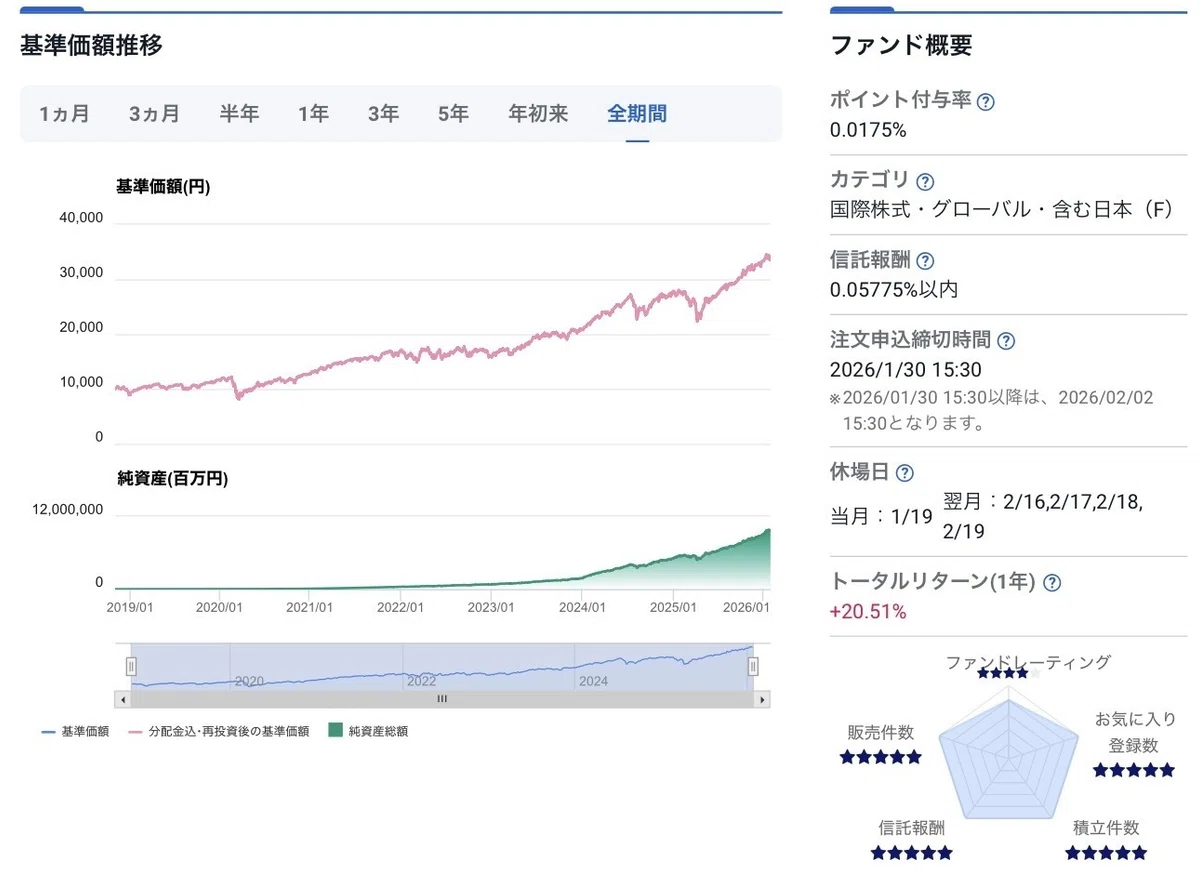Open help icon beside 信託報酬

coord(925,261)
